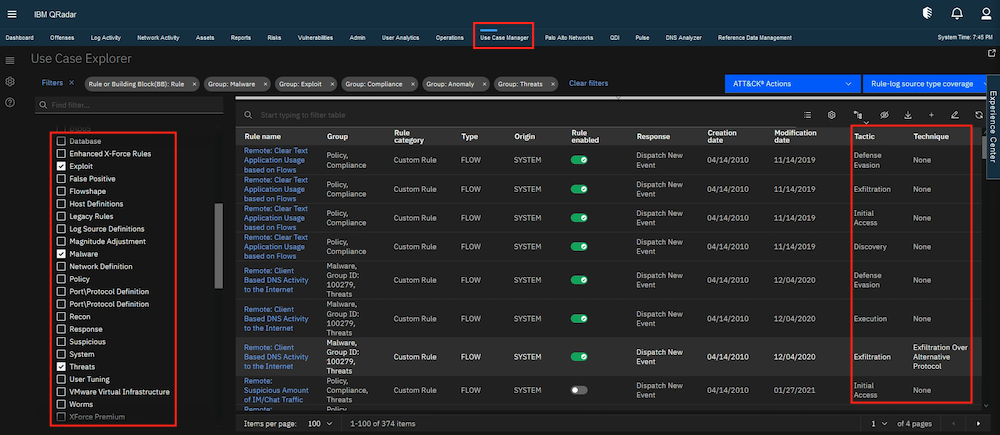The height and width of the screenshot is (435, 1000).
Task: Open the Experience Center side panel
Action: point(993,126)
